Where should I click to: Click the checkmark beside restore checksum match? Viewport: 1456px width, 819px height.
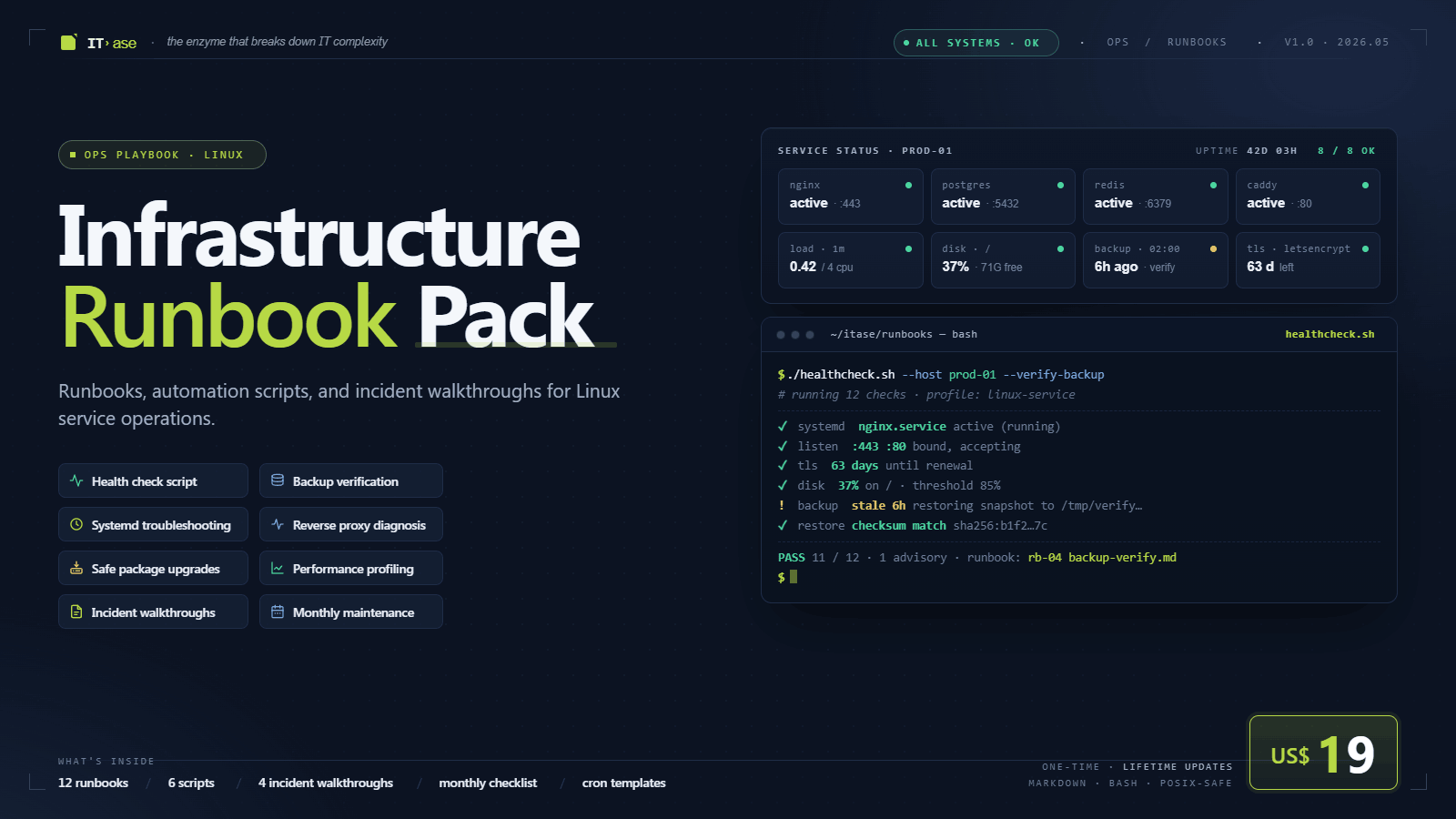point(783,525)
